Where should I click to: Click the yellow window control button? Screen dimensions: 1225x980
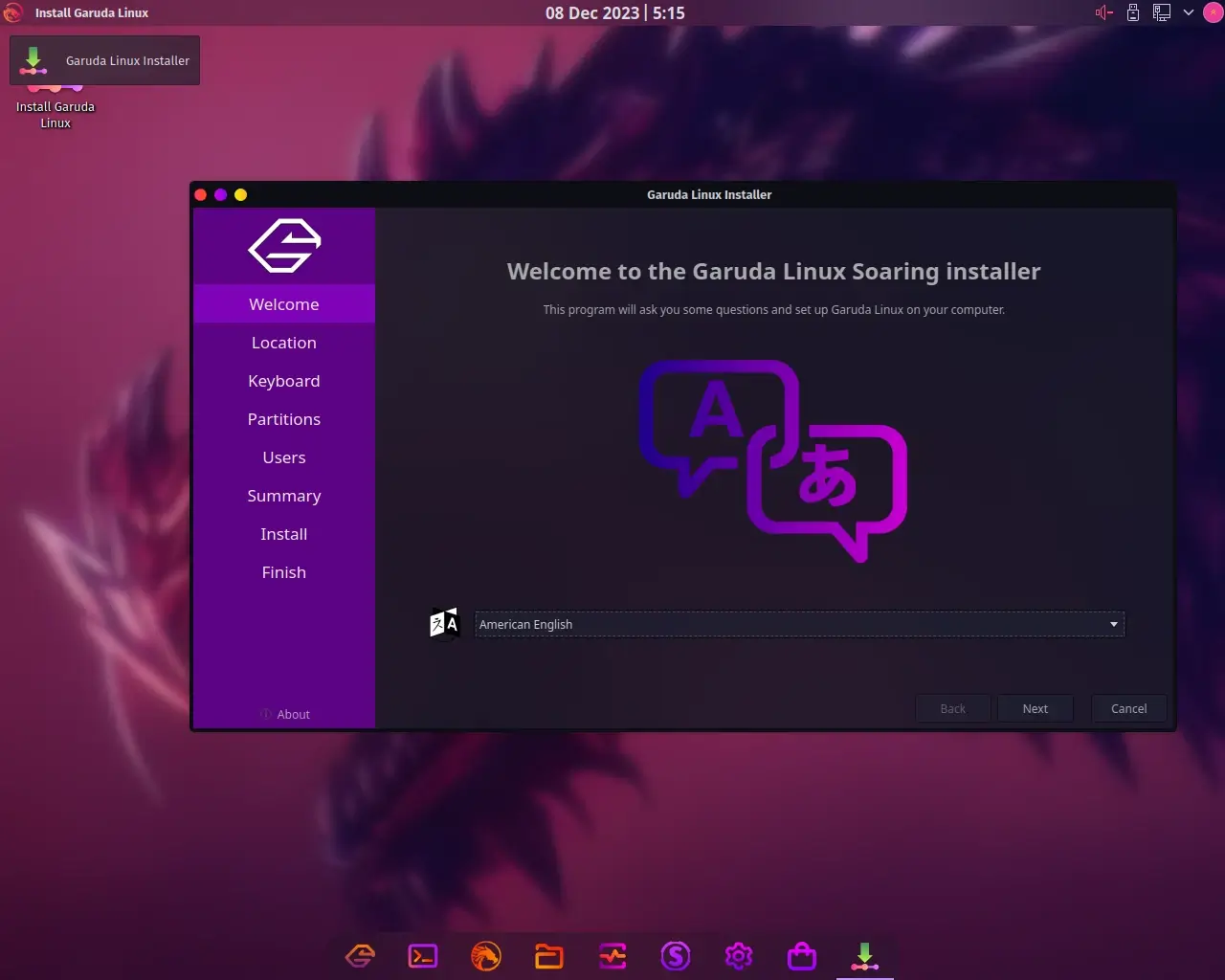tap(240, 194)
